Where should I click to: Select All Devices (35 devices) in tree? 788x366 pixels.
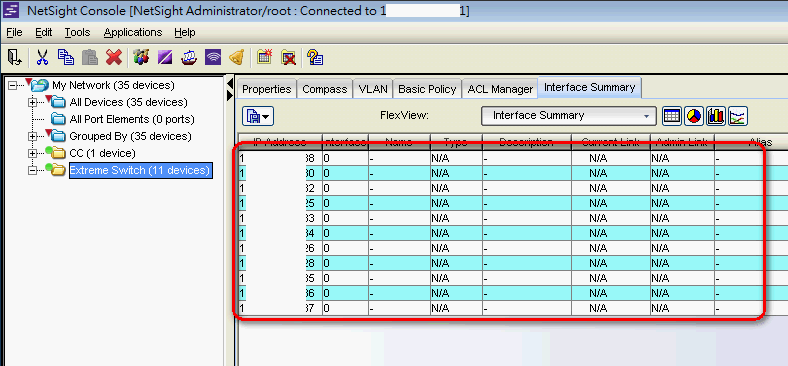coord(129,103)
